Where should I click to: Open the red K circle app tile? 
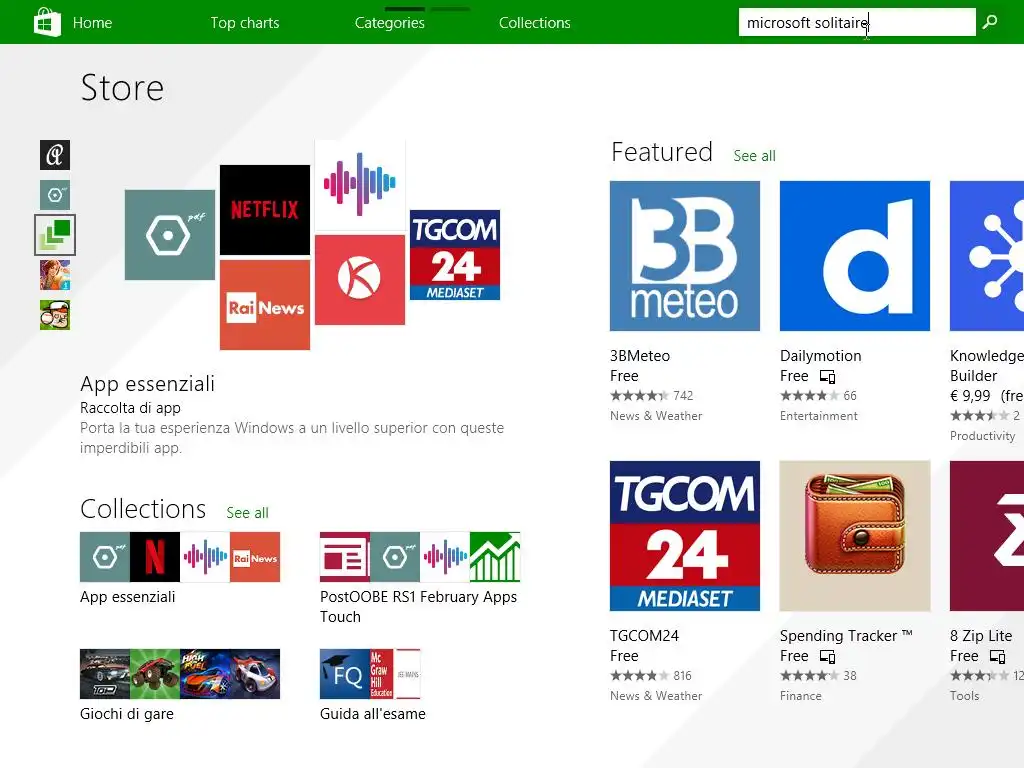[x=360, y=280]
